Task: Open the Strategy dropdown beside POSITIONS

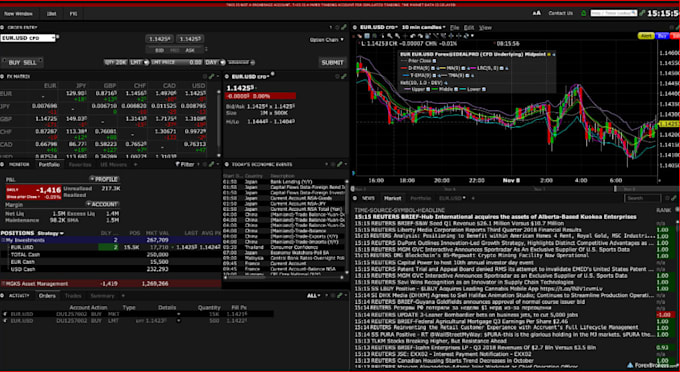Action: point(51,233)
